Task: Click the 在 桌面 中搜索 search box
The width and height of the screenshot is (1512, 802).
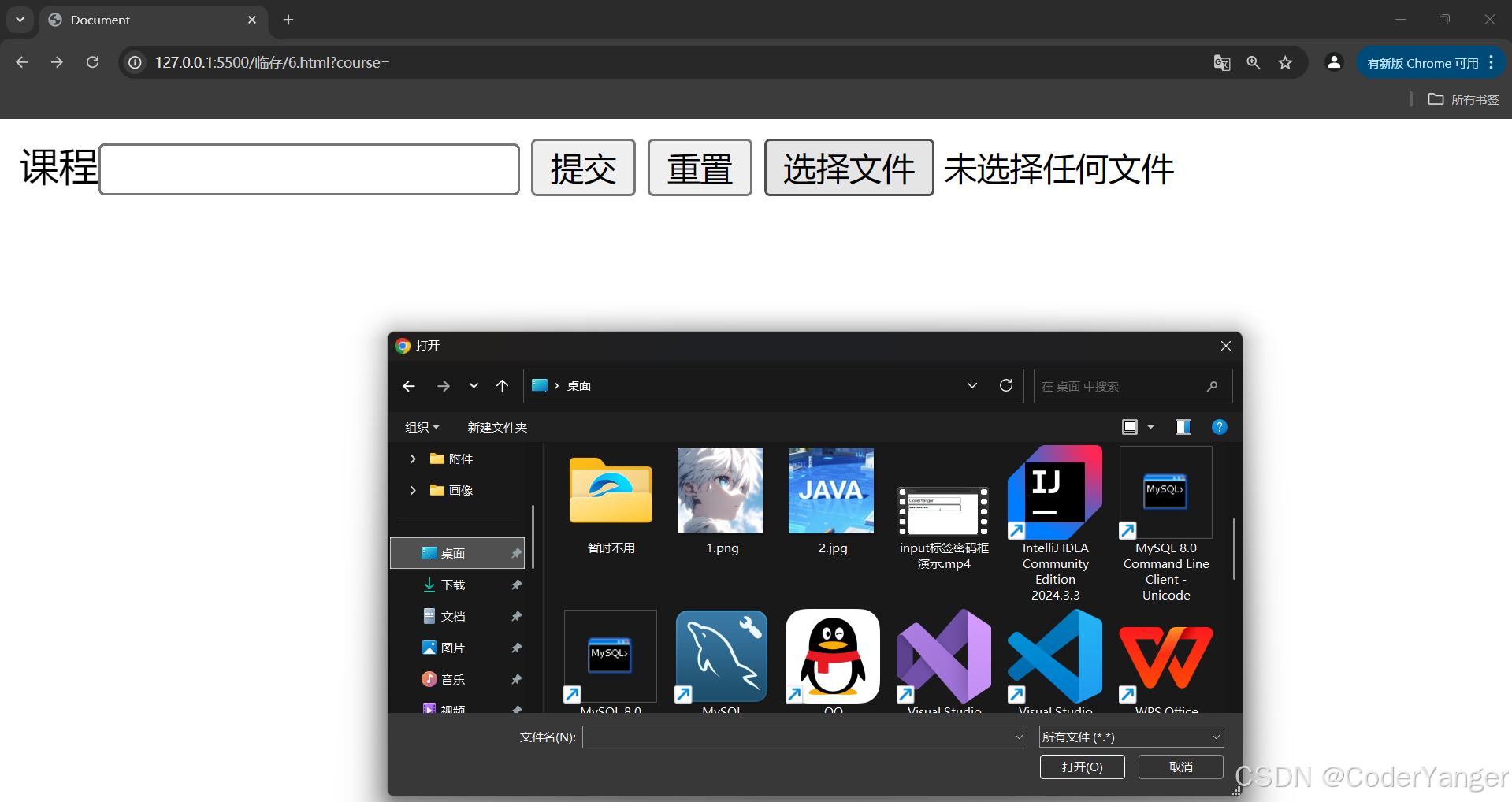Action: coord(1133,386)
